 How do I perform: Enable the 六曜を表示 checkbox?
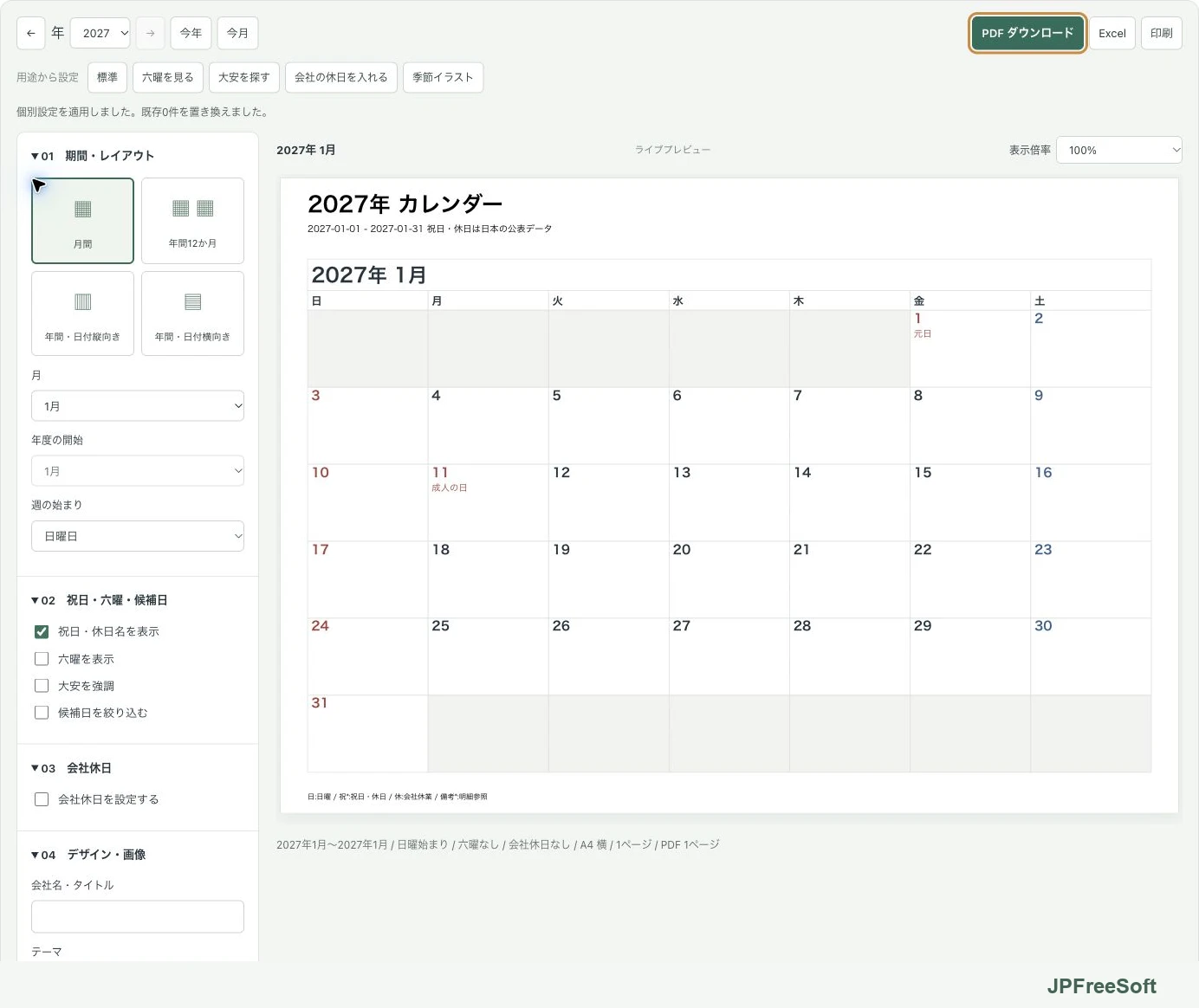(42, 659)
